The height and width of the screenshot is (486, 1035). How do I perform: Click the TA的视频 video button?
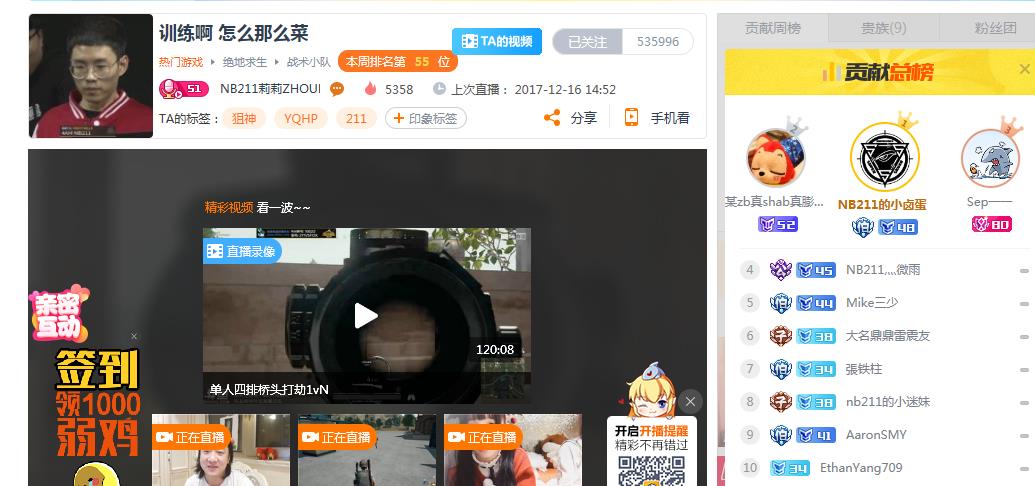tap(497, 41)
